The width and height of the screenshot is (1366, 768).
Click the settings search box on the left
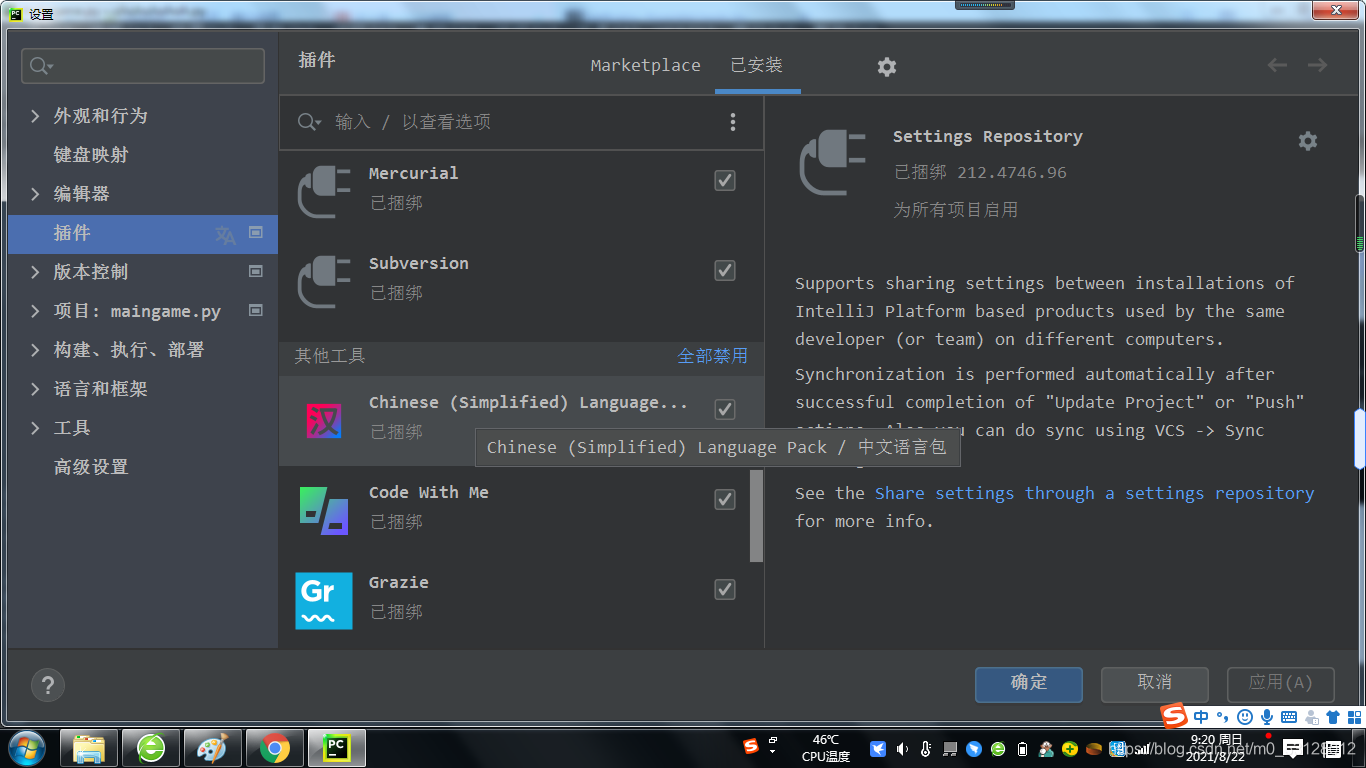coord(143,66)
